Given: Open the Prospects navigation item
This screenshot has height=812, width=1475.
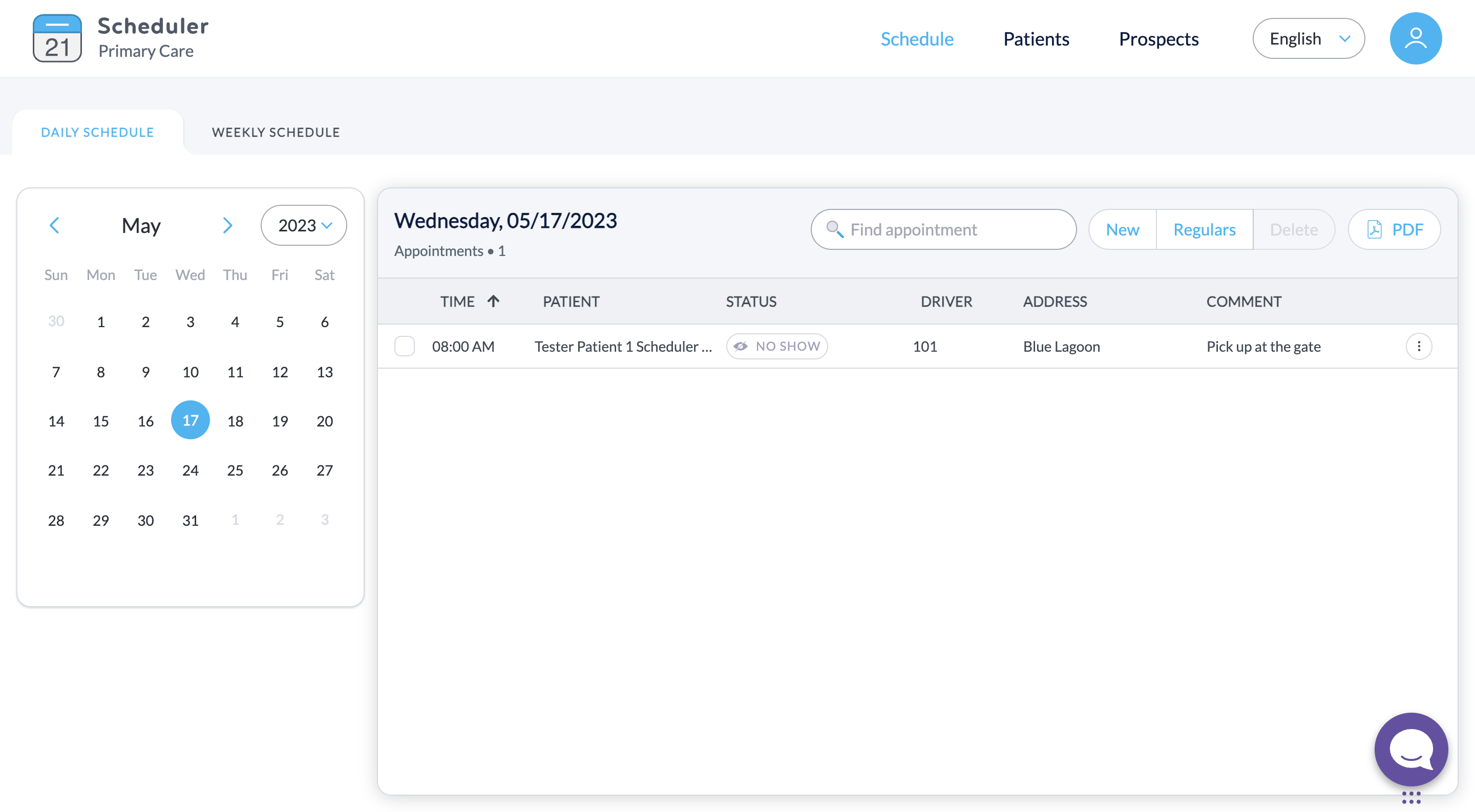Looking at the screenshot, I should coord(1158,38).
